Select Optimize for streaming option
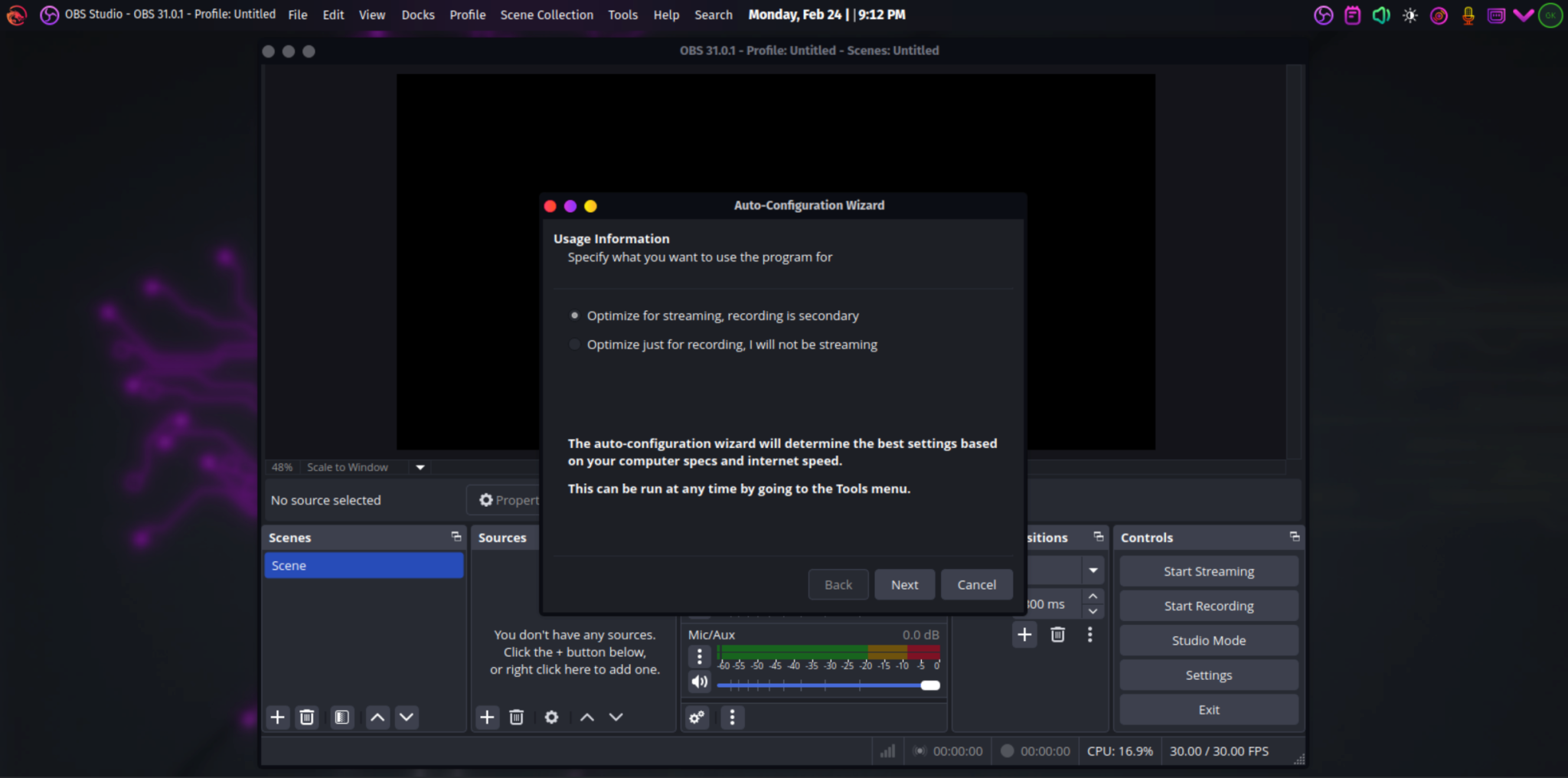Viewport: 1568px width, 778px height. 573,315
